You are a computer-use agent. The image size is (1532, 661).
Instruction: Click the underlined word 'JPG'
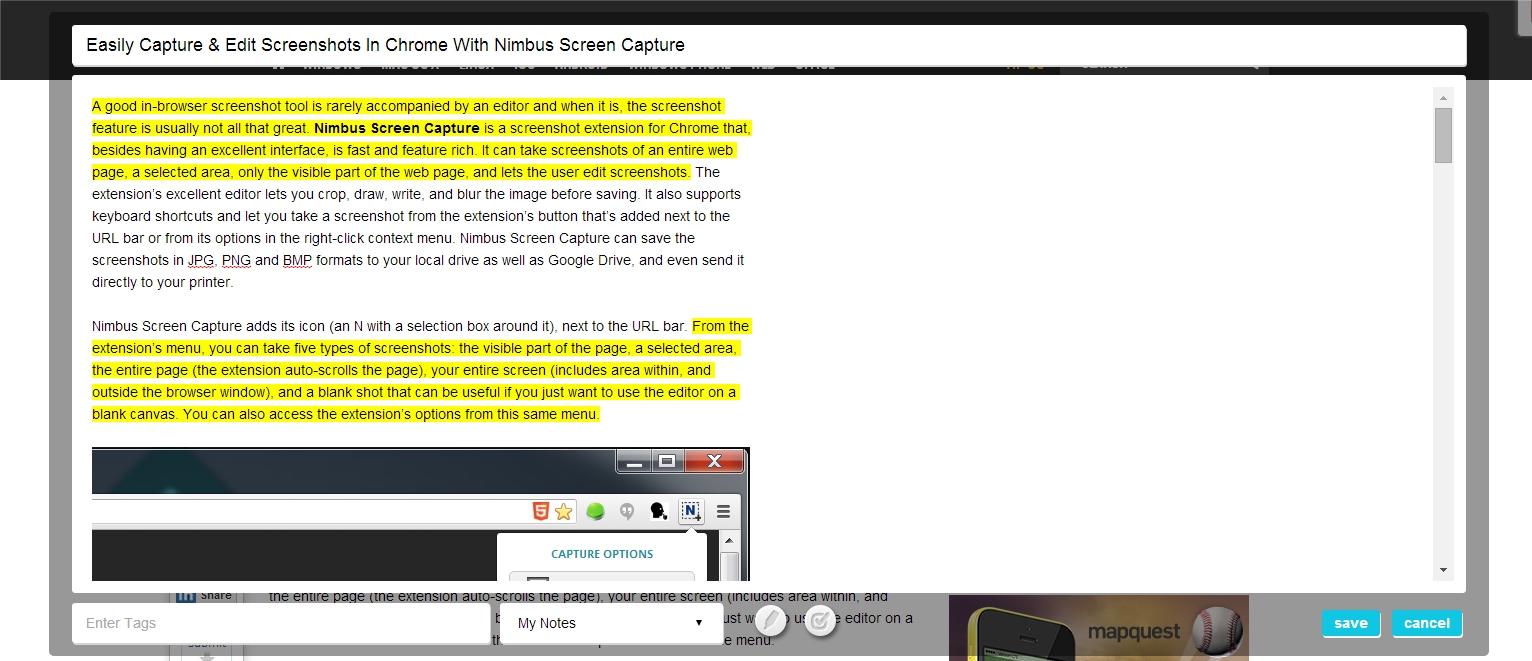(202, 260)
